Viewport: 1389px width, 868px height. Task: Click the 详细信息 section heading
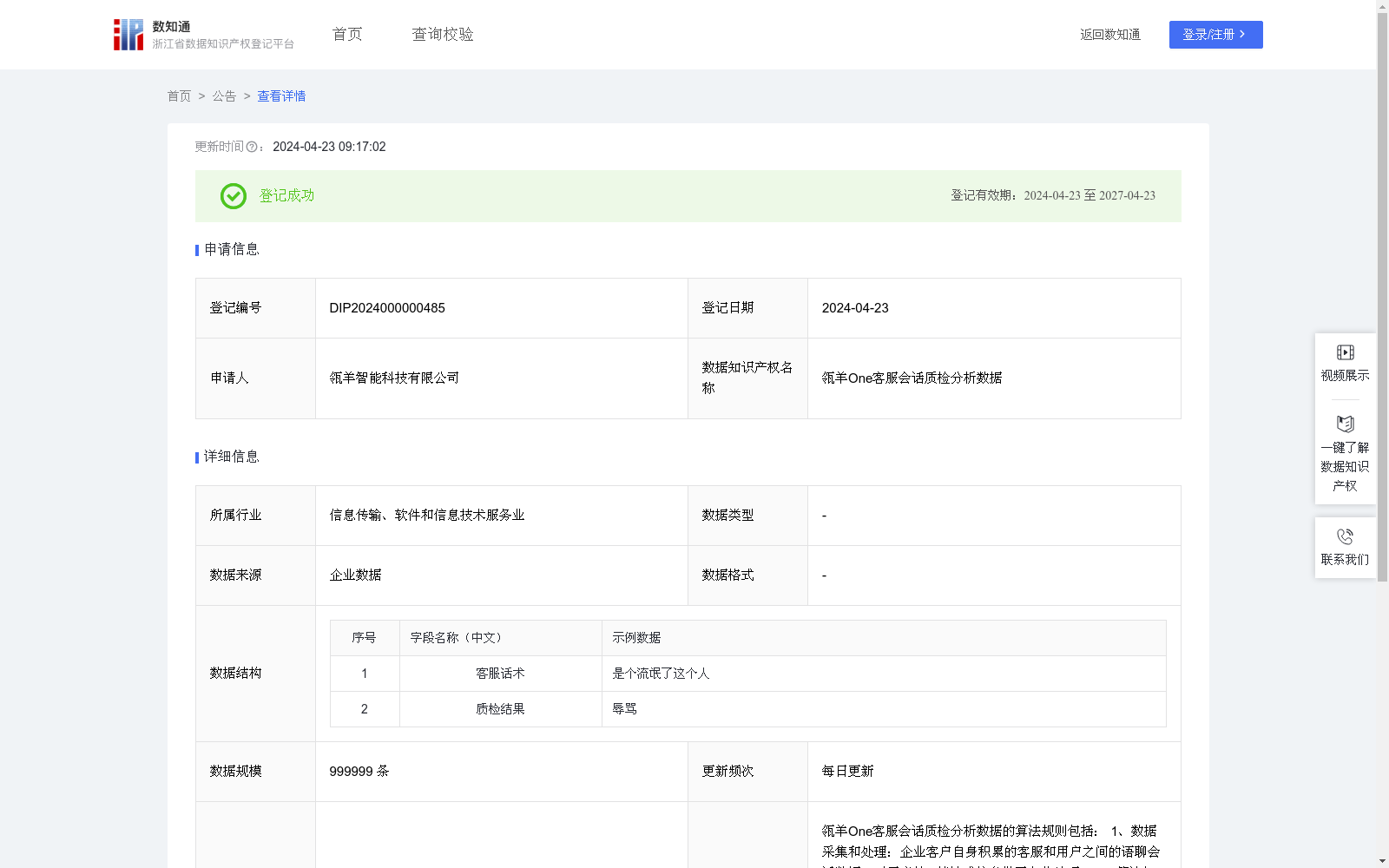(231, 457)
